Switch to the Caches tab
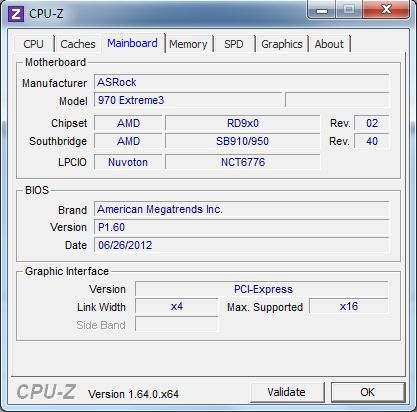Image resolution: width=417 pixels, height=412 pixels. [78, 44]
